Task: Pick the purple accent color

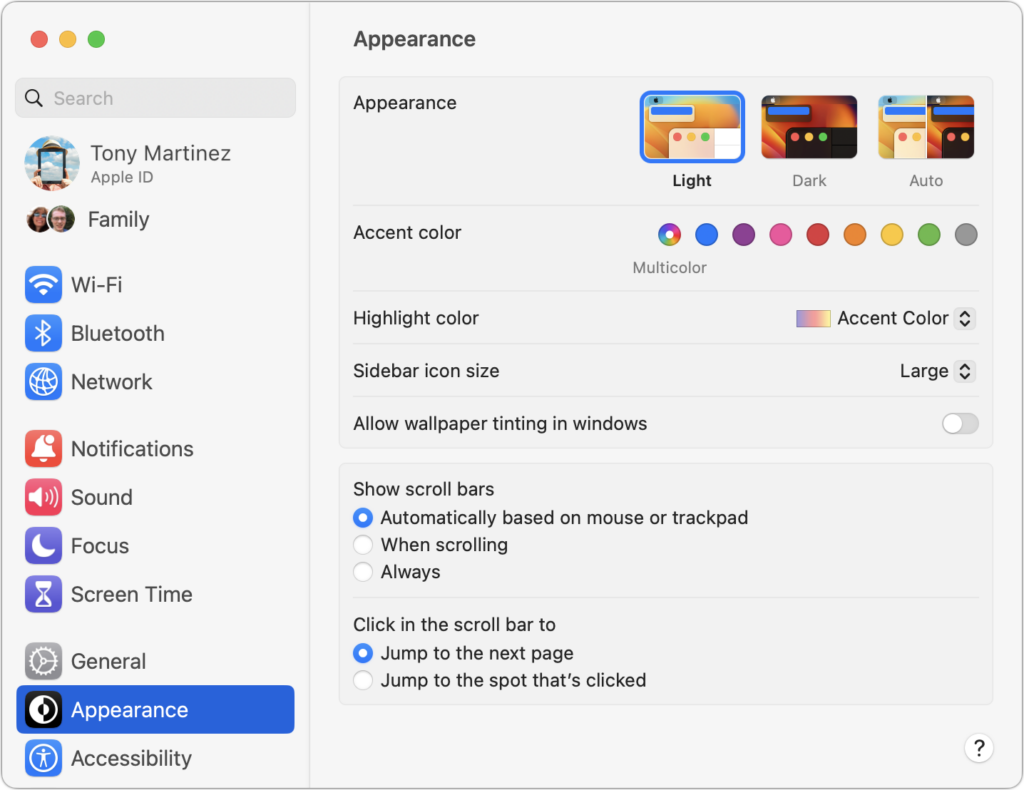Action: click(743, 235)
